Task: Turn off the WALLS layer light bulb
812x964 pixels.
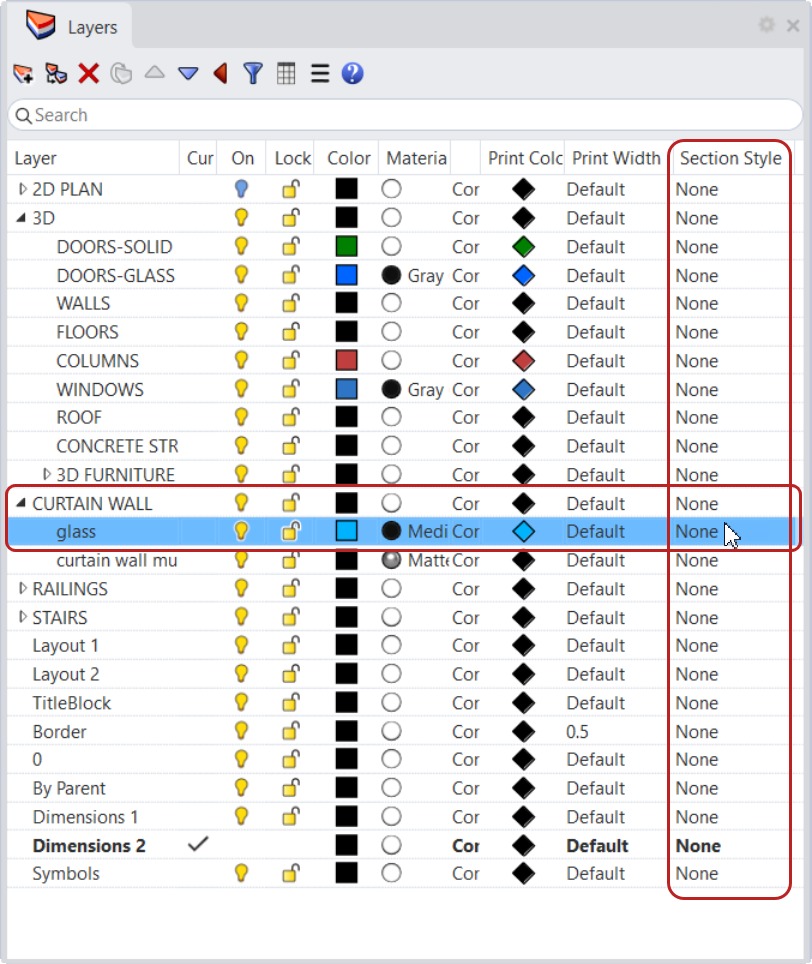Action: click(241, 303)
